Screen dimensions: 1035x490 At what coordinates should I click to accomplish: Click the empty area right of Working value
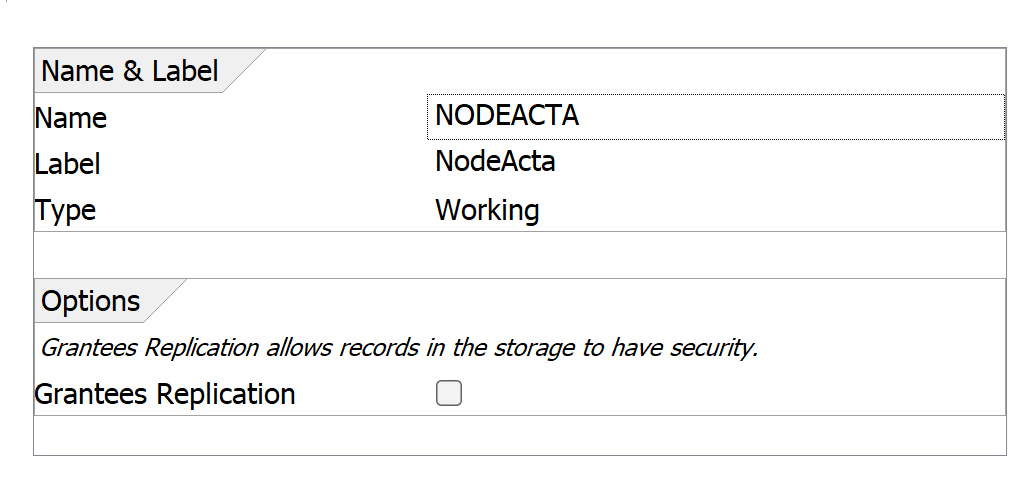(770, 211)
